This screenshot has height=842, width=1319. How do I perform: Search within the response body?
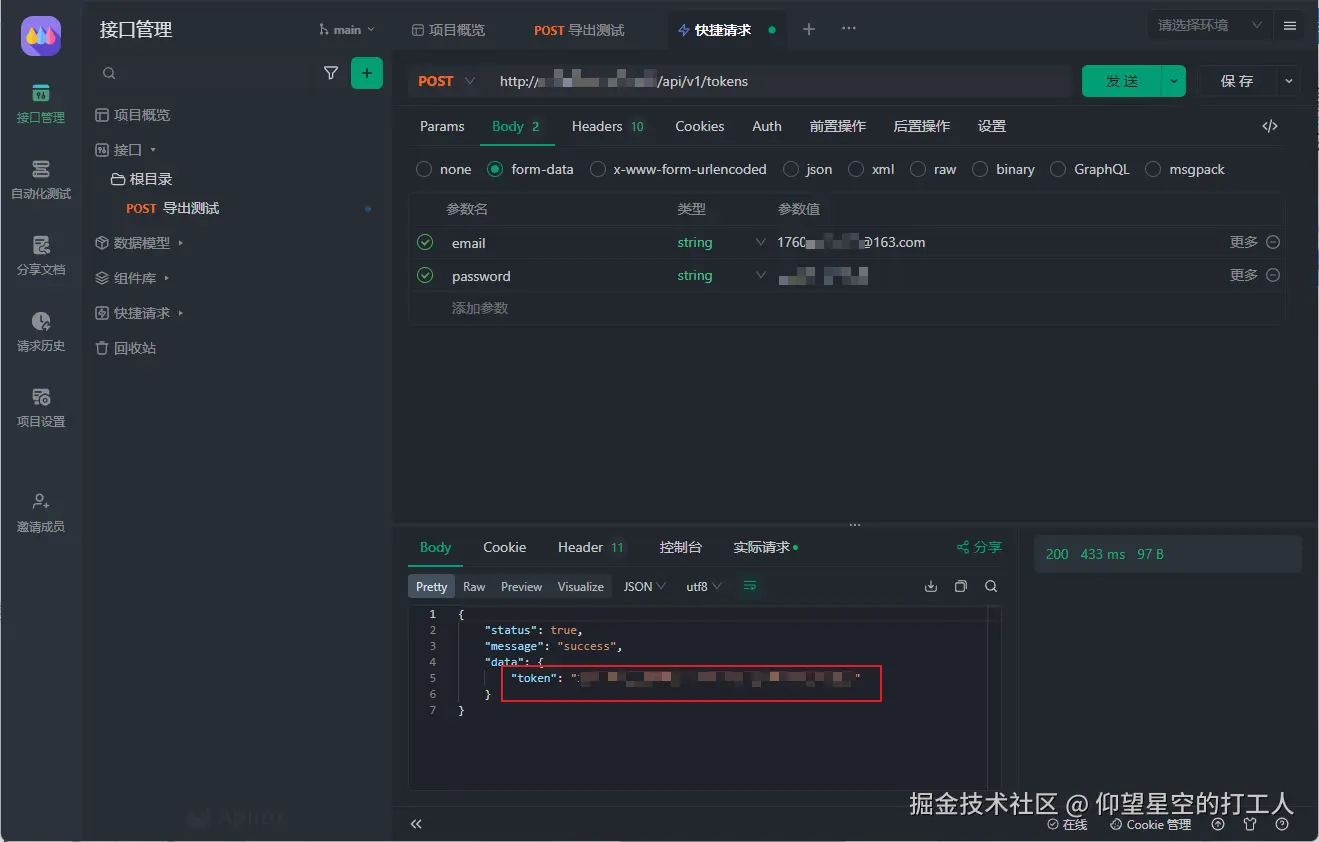coord(991,586)
